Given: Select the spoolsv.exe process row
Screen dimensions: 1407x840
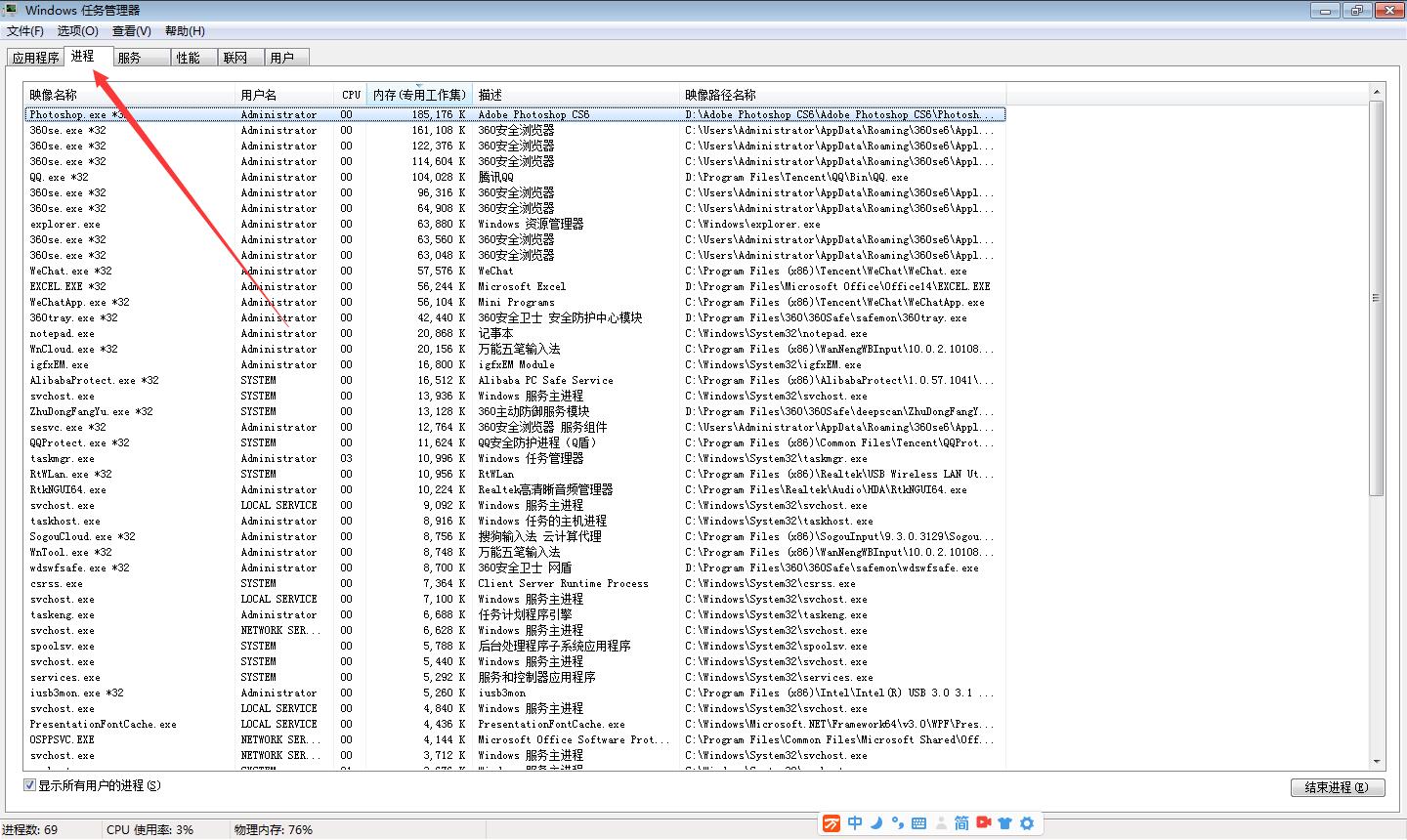Looking at the screenshot, I should 515,646.
